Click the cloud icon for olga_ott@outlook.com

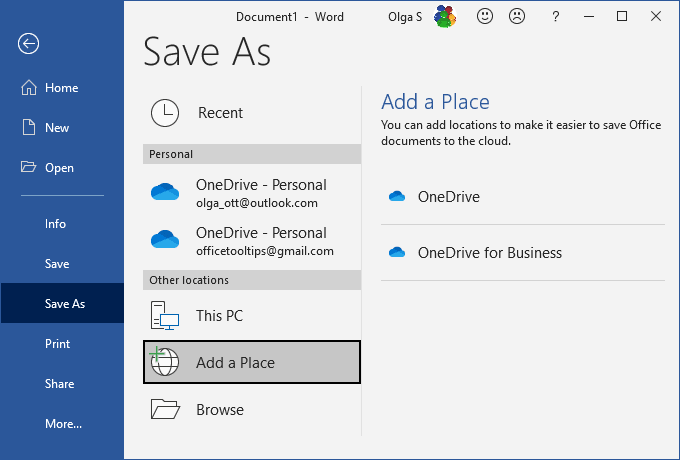coord(165,192)
